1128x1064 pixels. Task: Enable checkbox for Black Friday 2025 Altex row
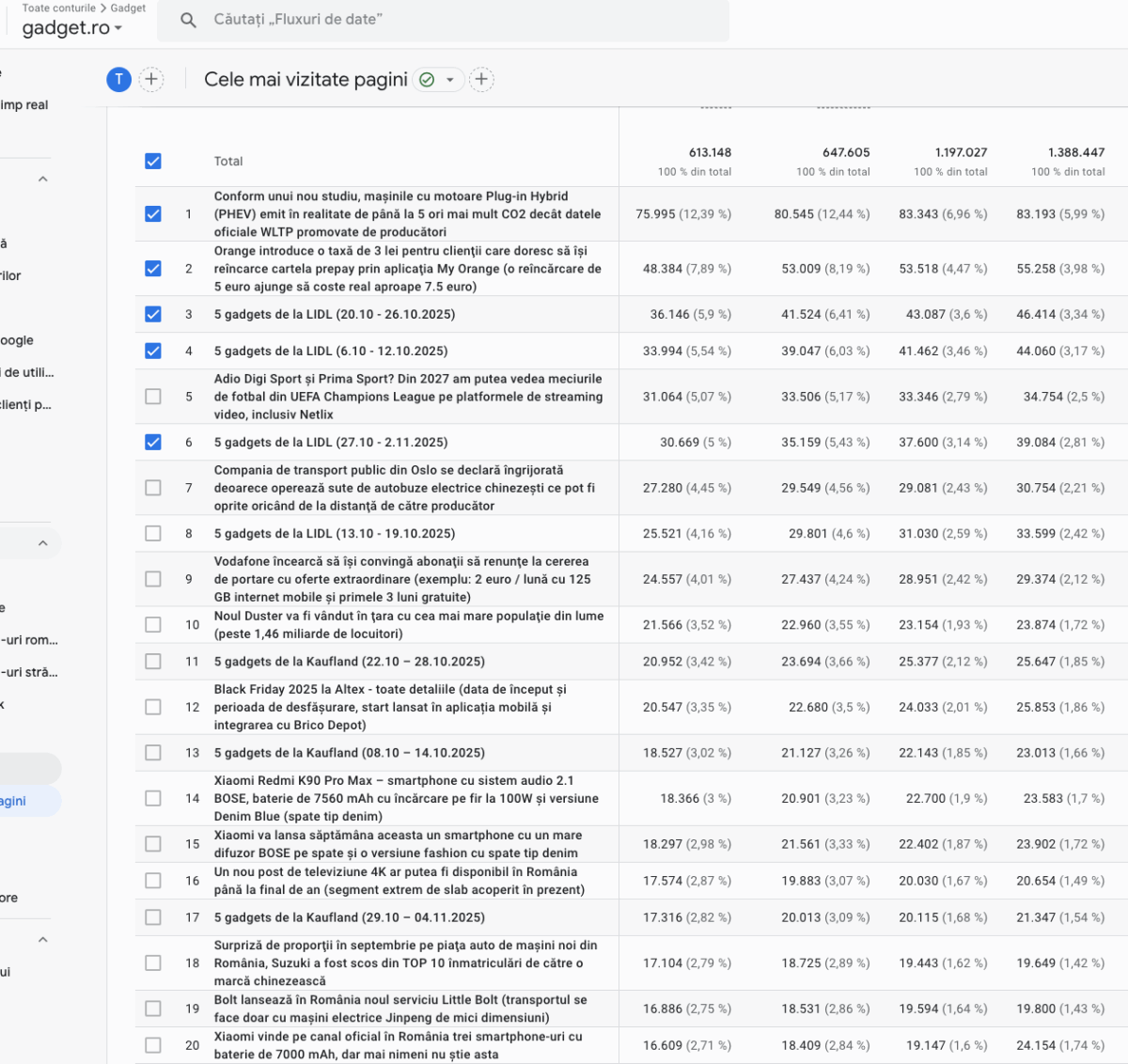(153, 707)
